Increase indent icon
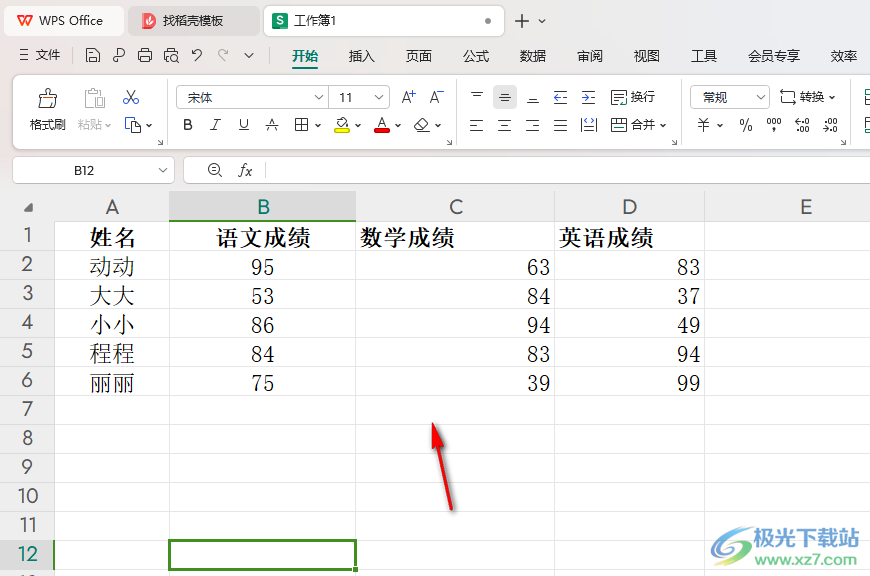The width and height of the screenshot is (870, 576). coord(588,98)
